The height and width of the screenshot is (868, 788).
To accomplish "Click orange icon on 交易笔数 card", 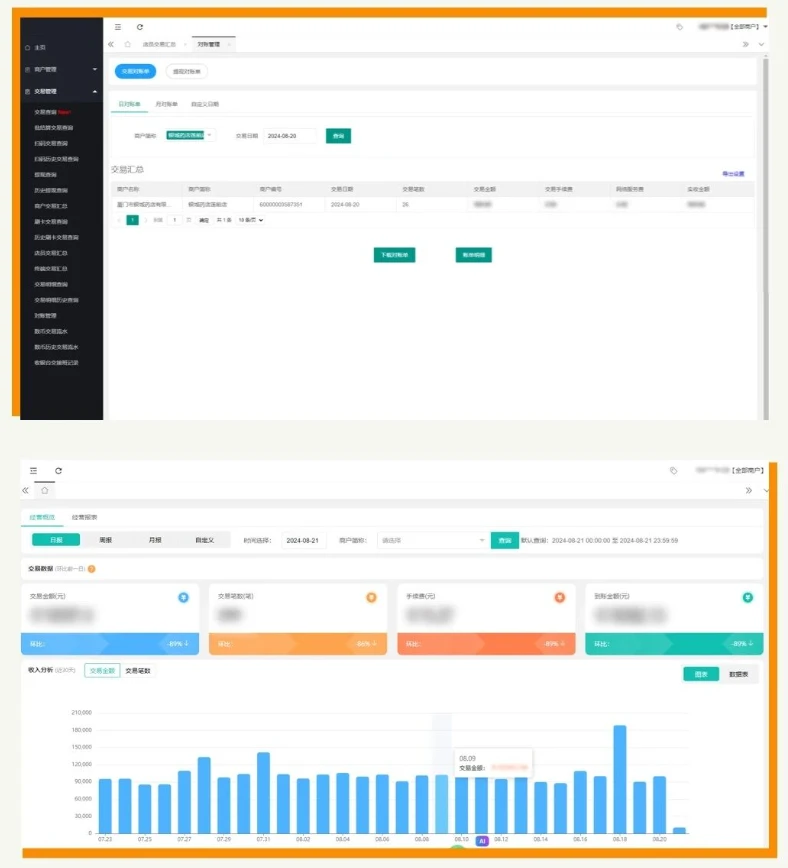I will pyautogui.click(x=372, y=597).
